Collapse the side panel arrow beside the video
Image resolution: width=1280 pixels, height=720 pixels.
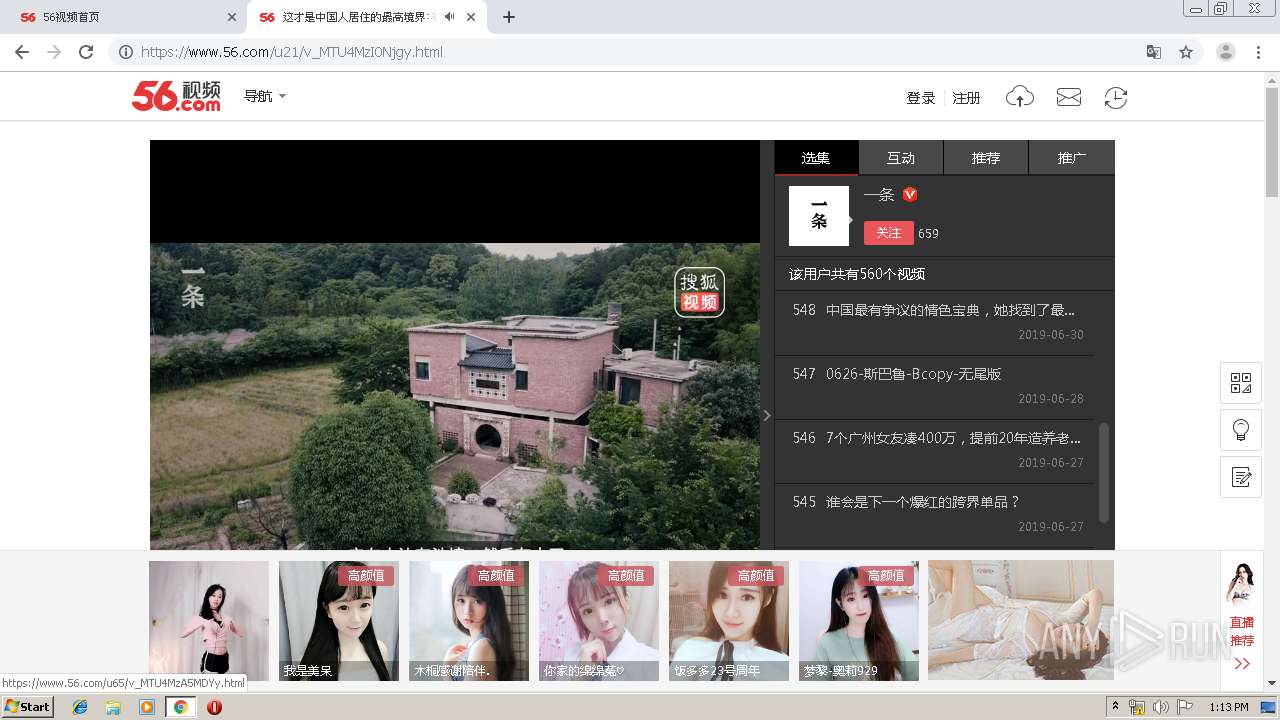point(767,415)
